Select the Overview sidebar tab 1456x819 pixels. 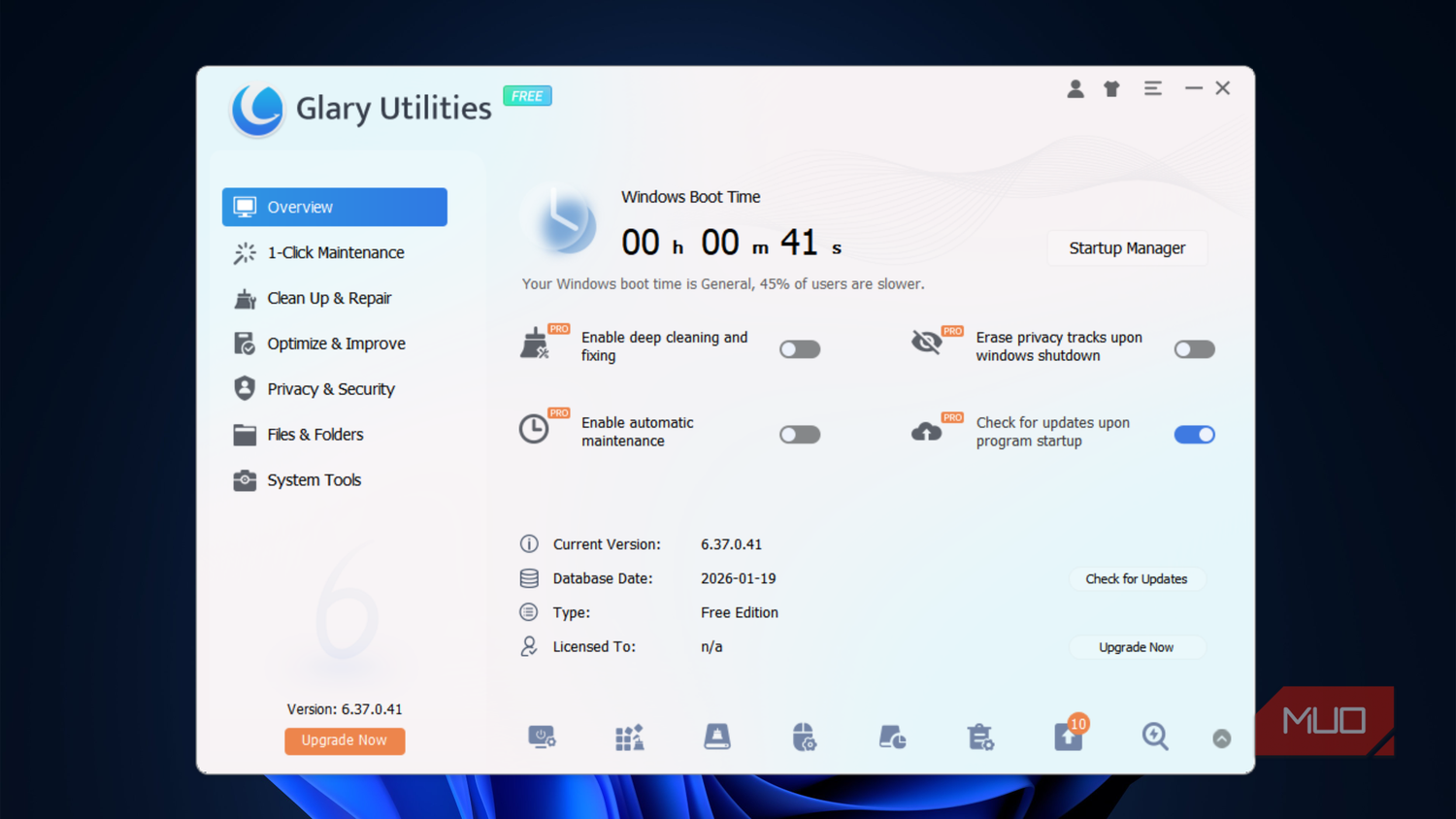pos(335,207)
